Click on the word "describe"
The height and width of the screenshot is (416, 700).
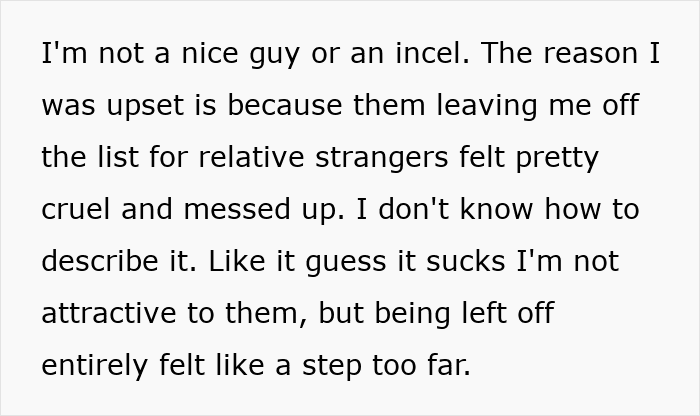click(x=100, y=261)
